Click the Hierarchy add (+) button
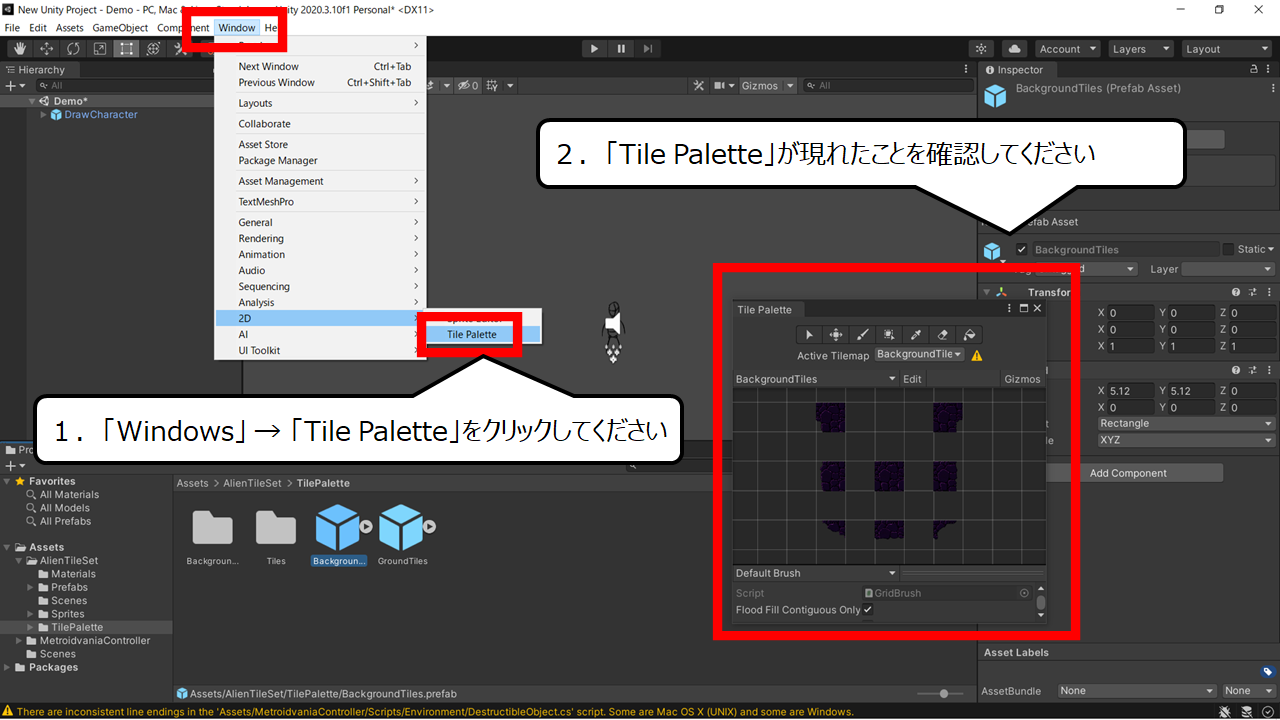Image resolution: width=1280 pixels, height=720 pixels. coord(10,86)
